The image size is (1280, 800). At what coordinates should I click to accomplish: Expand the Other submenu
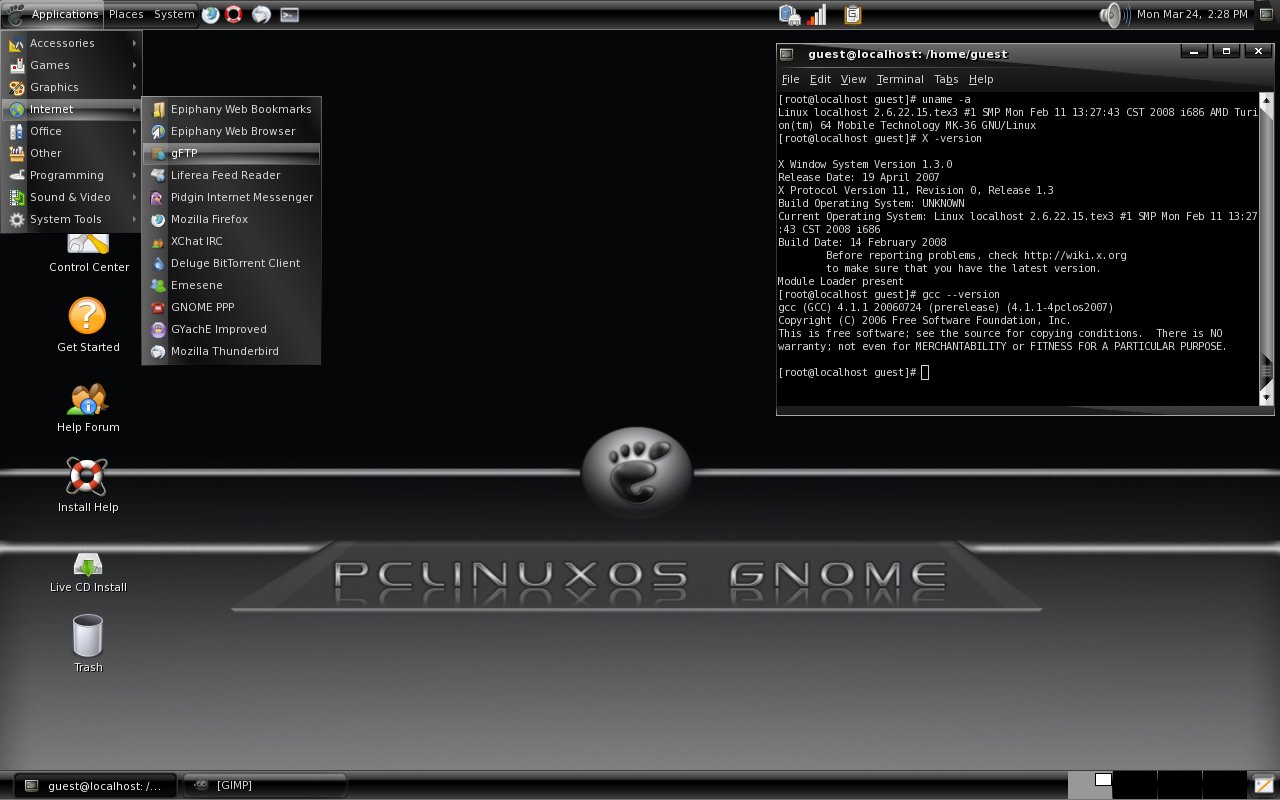point(72,153)
